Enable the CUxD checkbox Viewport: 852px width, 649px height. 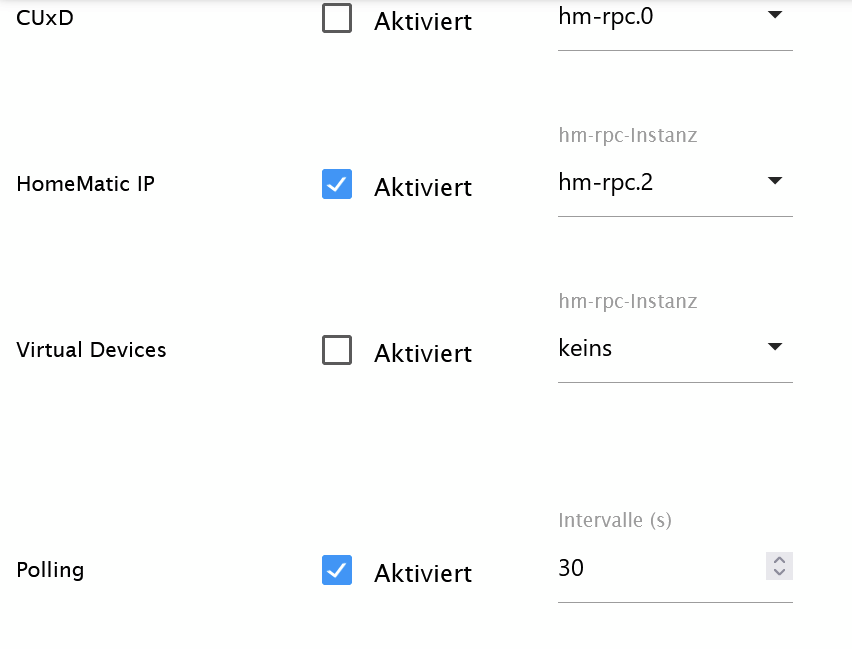point(337,19)
